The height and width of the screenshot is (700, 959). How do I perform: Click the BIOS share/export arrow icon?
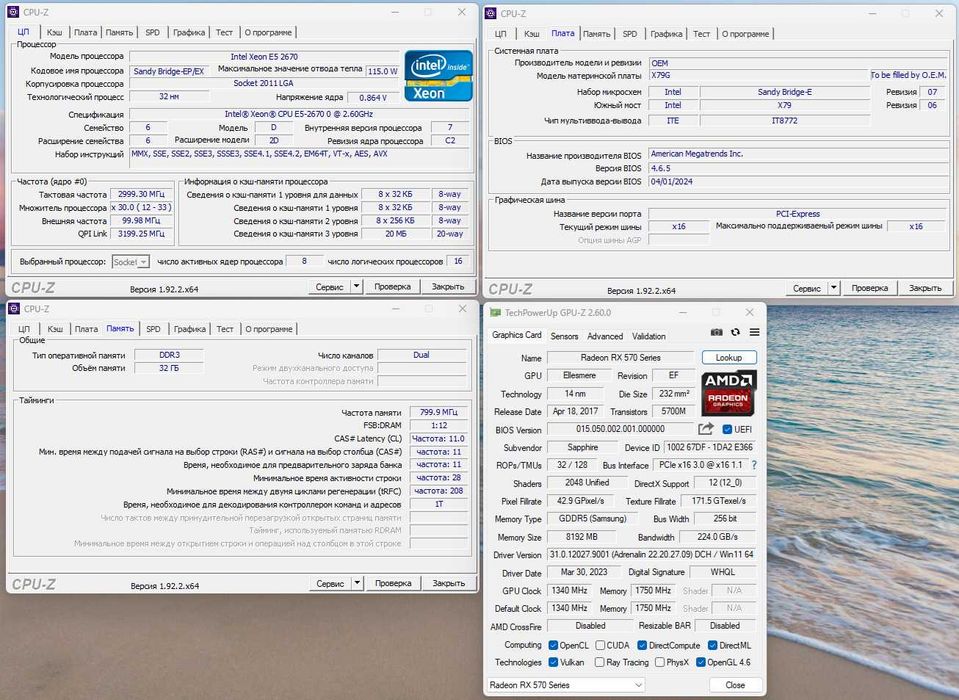click(x=706, y=429)
